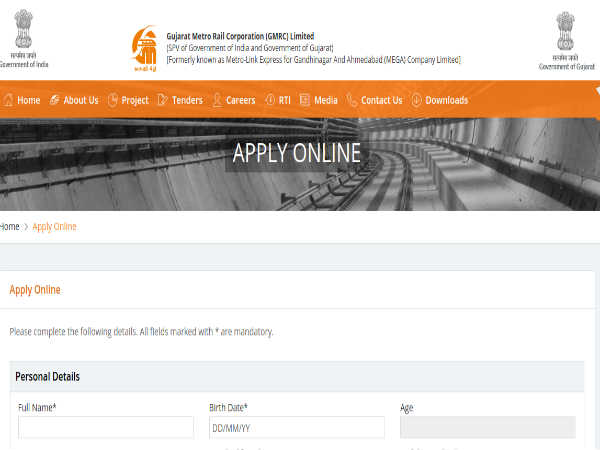Screen dimensions: 600x450
Task: Open the About Us menu
Action: pyautogui.click(x=81, y=100)
